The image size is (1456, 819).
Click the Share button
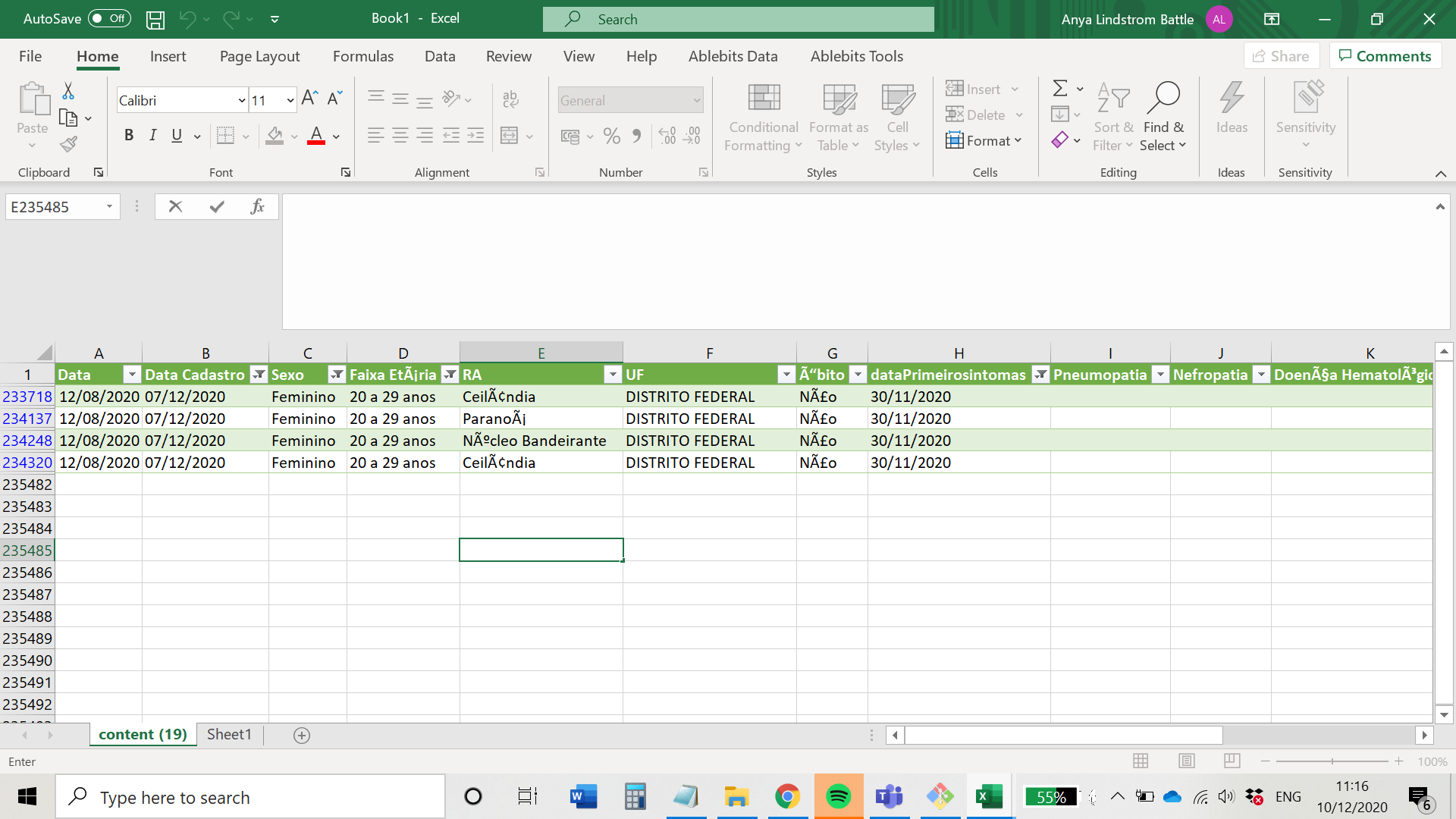click(1282, 56)
